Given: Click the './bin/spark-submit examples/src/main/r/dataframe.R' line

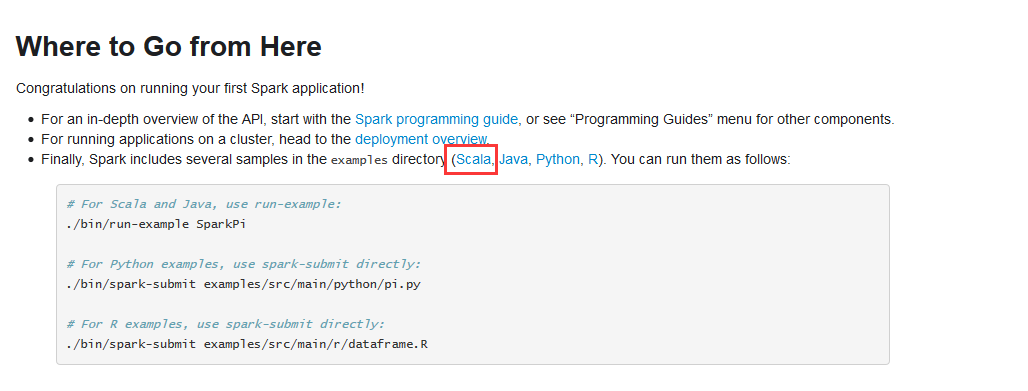Looking at the screenshot, I should 247,343.
